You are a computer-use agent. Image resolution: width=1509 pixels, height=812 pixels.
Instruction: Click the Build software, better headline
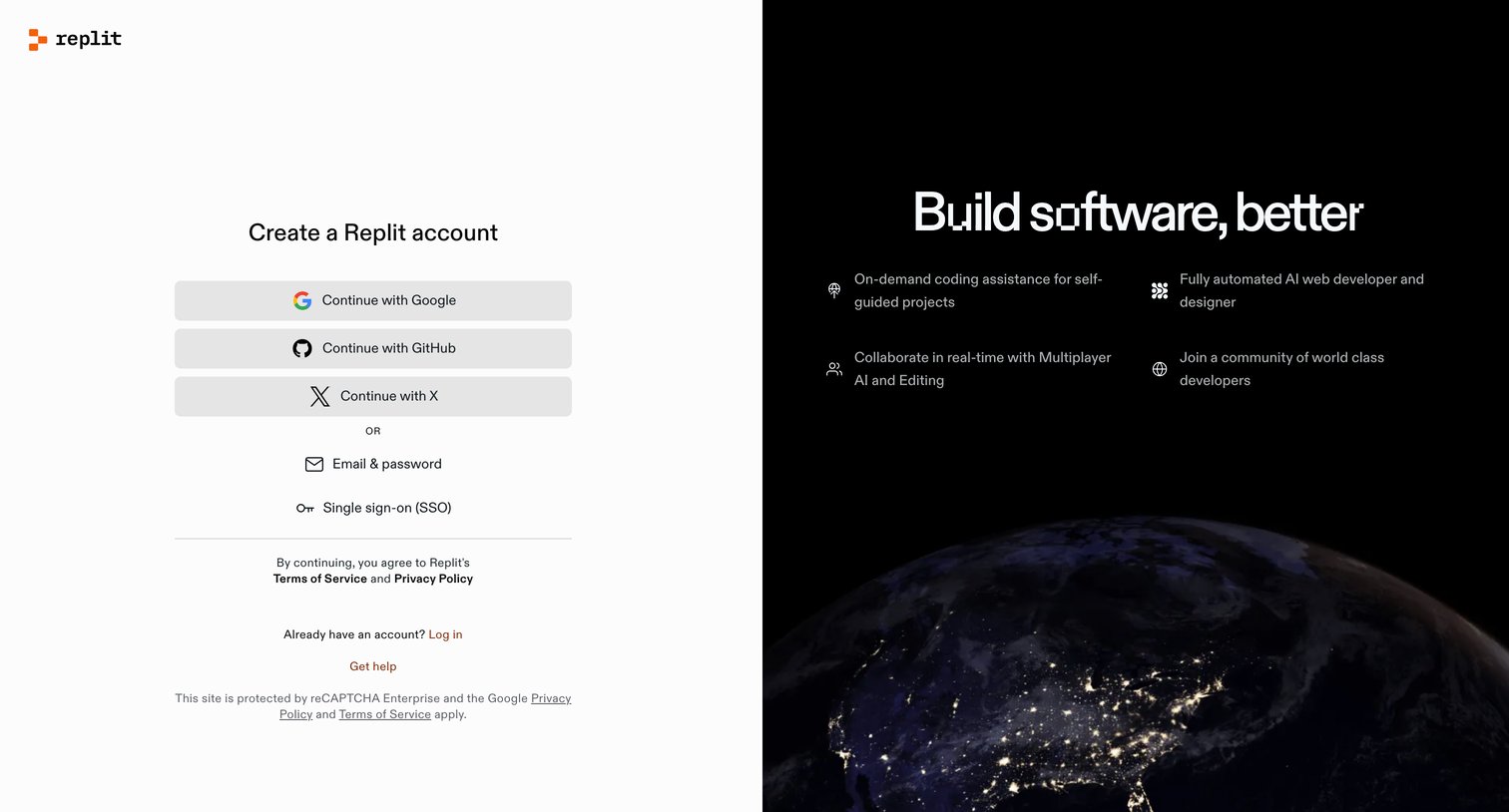point(1138,212)
